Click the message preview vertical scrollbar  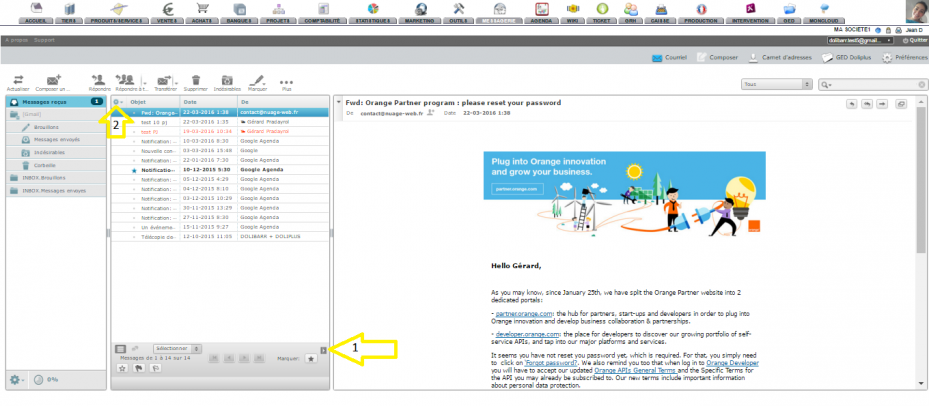[921, 243]
